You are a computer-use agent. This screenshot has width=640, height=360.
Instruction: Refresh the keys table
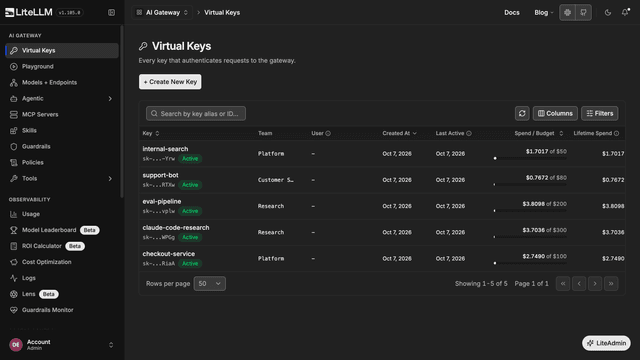click(522, 113)
